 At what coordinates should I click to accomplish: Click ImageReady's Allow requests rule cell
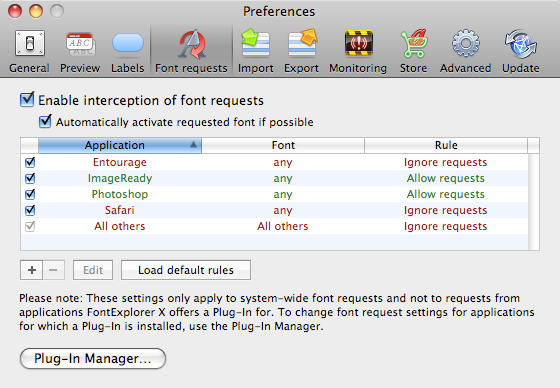click(x=446, y=178)
